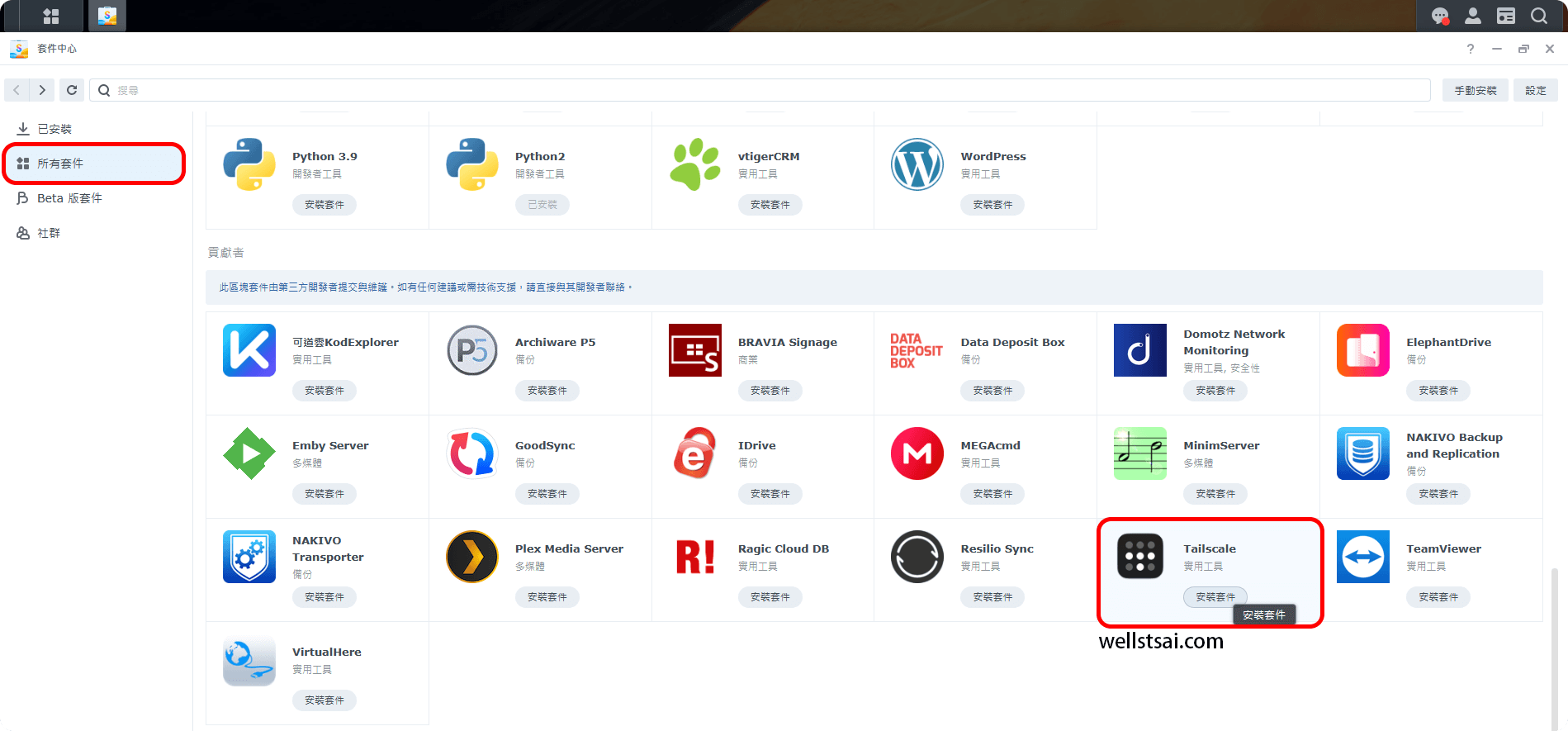The height and width of the screenshot is (731, 1568).
Task: Open the Resilio Sync circular icon
Action: pyautogui.click(x=917, y=557)
